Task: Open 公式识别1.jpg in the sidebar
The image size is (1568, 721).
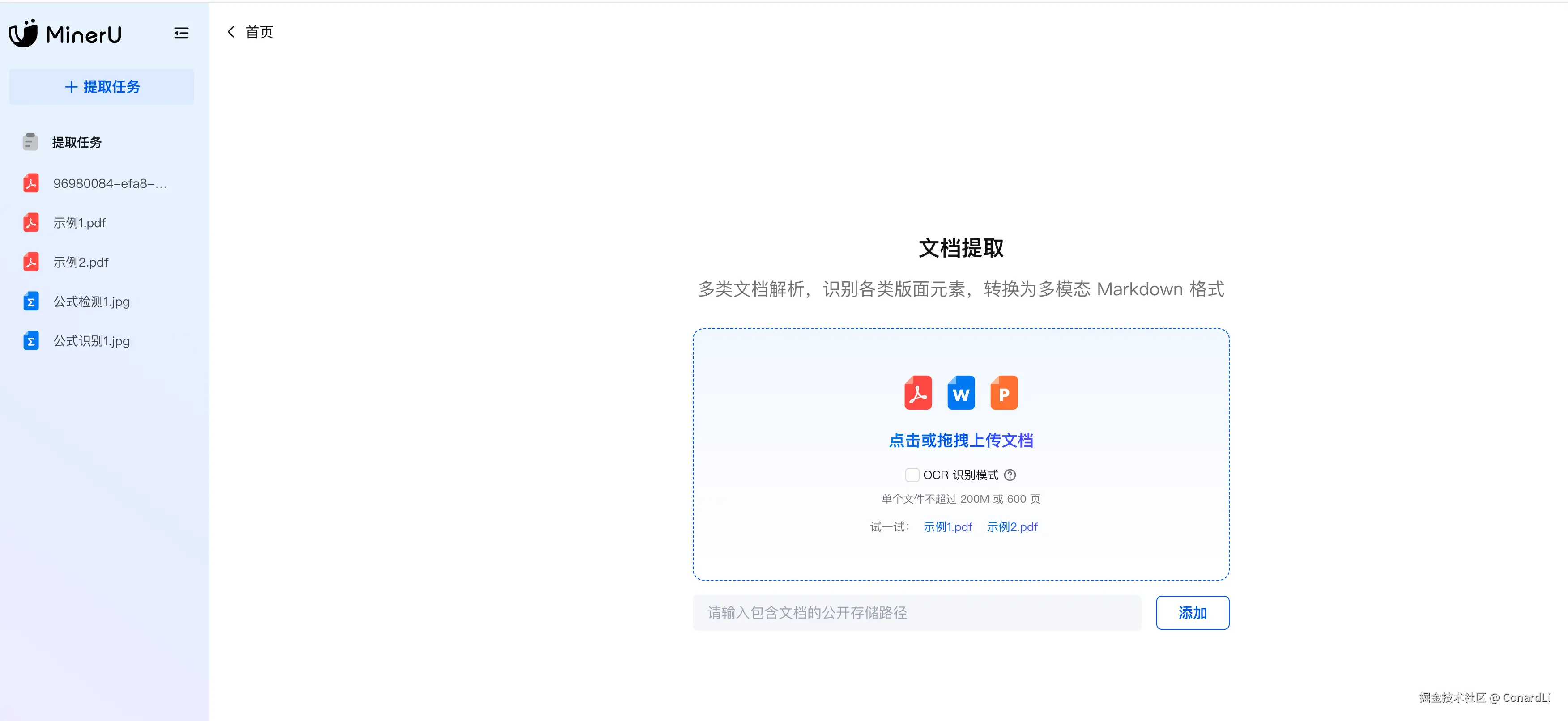Action: 91,341
